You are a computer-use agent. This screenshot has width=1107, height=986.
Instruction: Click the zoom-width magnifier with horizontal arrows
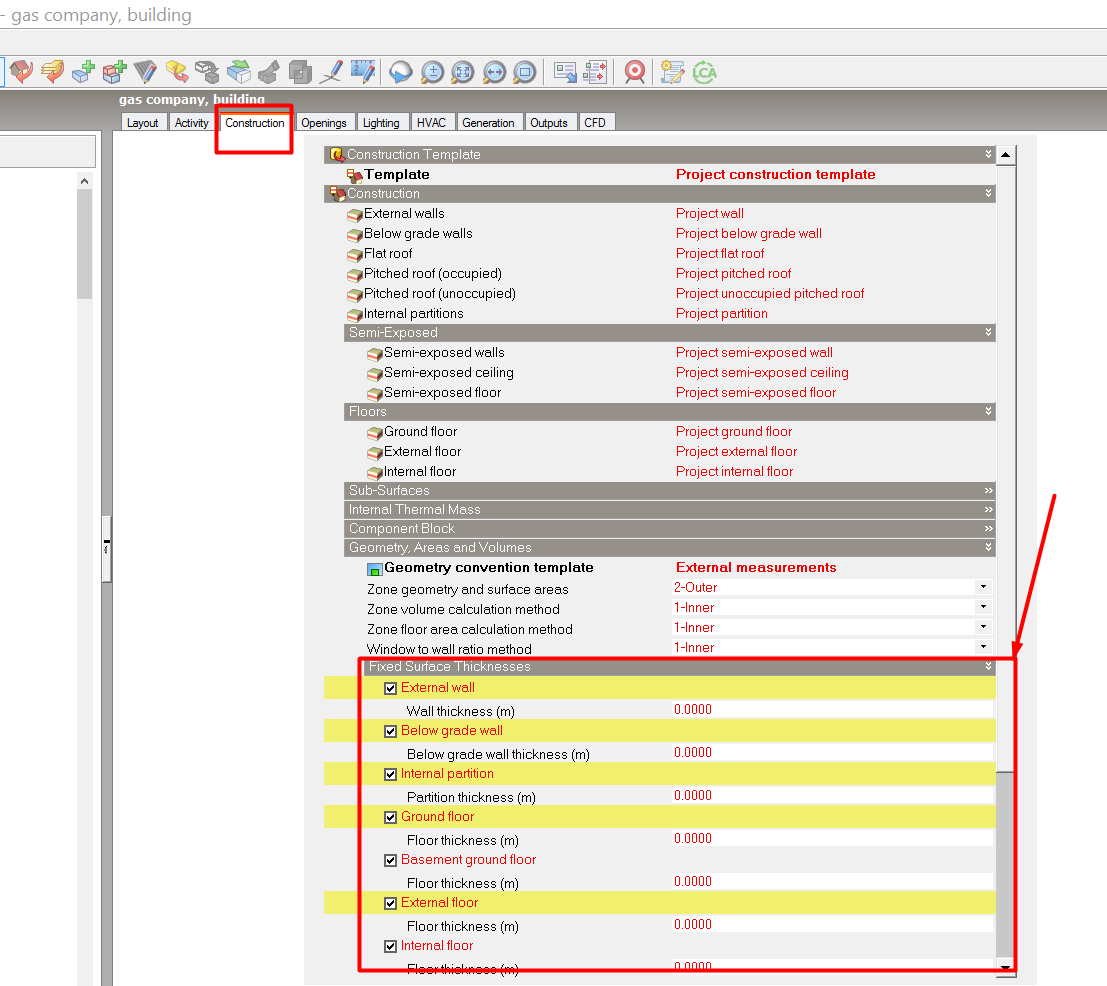pyautogui.click(x=494, y=72)
